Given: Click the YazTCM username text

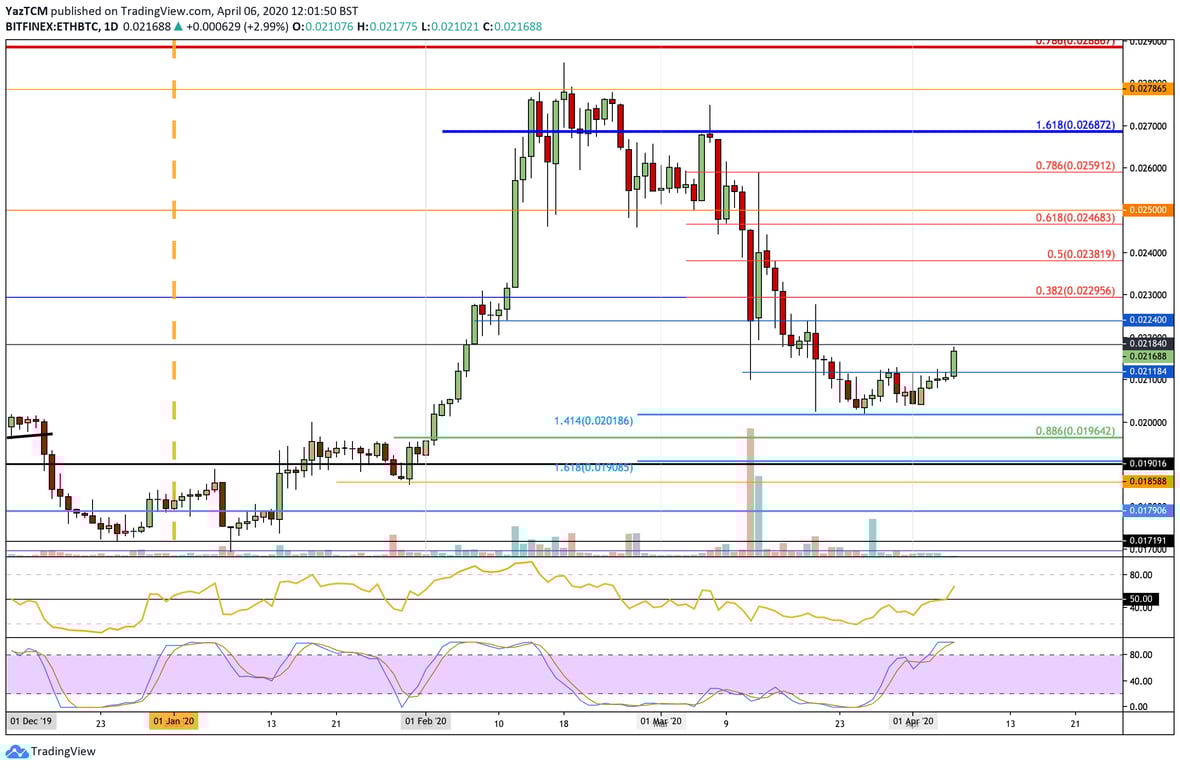Looking at the screenshot, I should 26,10.
